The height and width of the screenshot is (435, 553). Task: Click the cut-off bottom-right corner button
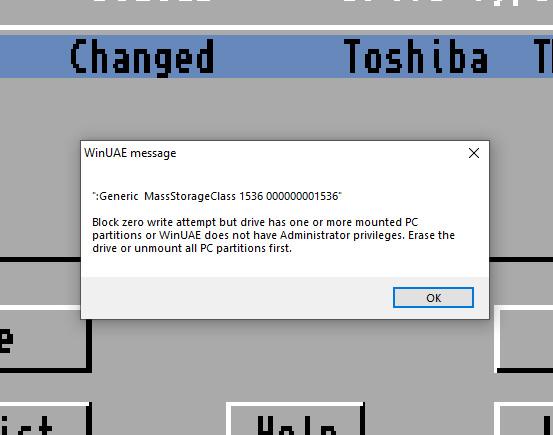coord(524,420)
